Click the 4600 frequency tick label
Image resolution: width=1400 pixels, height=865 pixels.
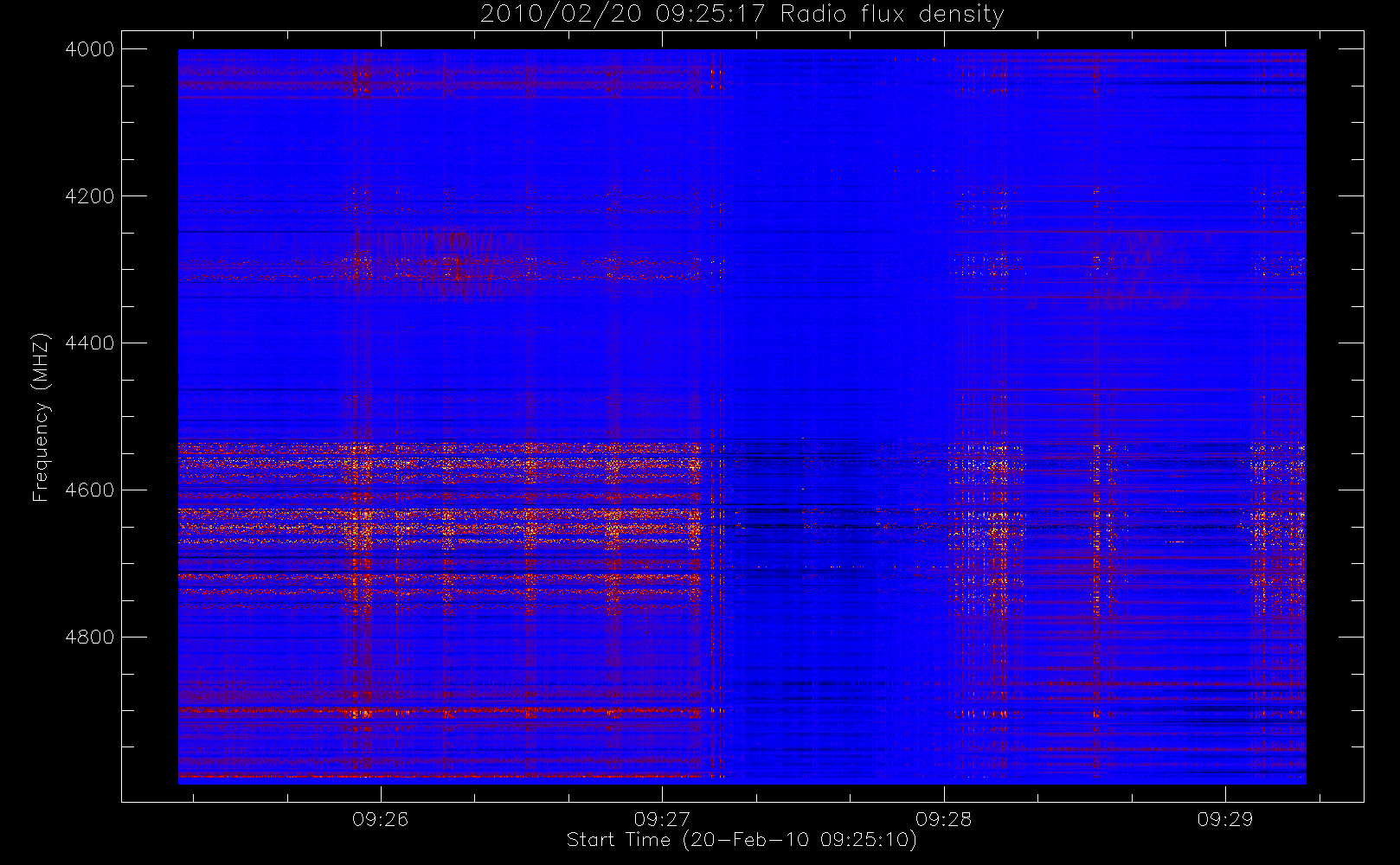coord(90,490)
